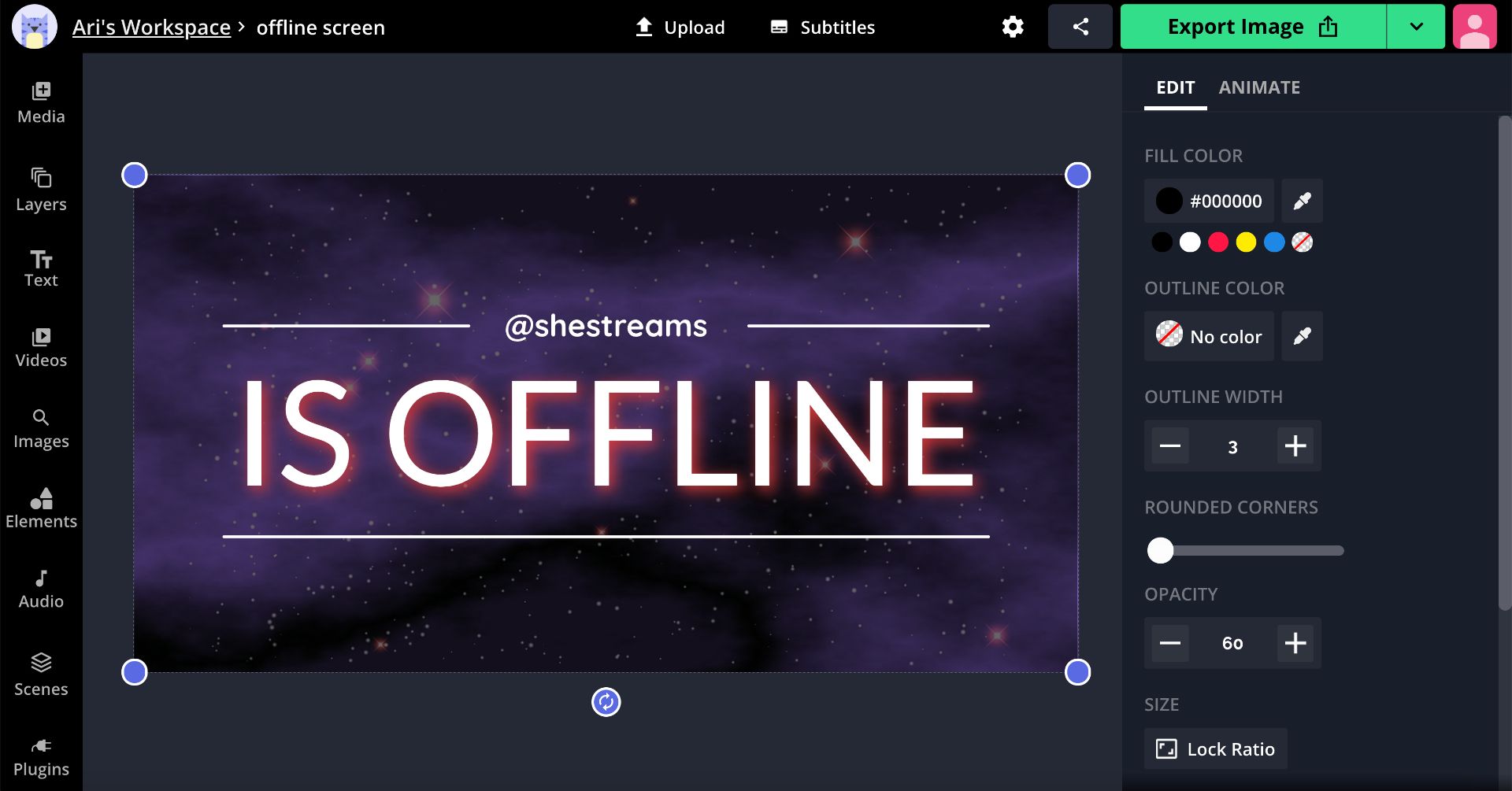Switch to the EDIT tab
Screen dimensions: 1512x791
point(1175,87)
